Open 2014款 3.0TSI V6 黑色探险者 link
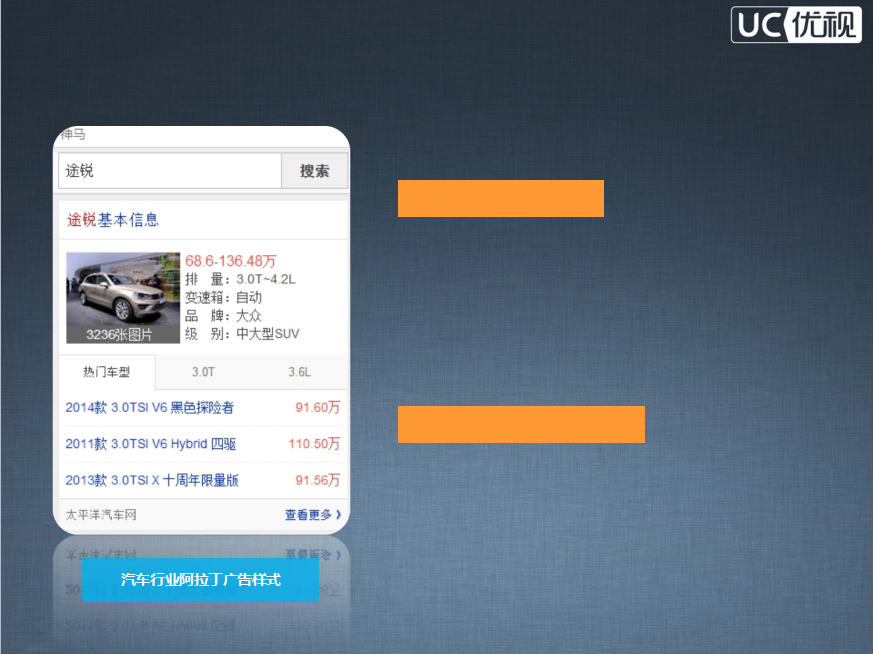This screenshot has width=873, height=654. pyautogui.click(x=150, y=407)
